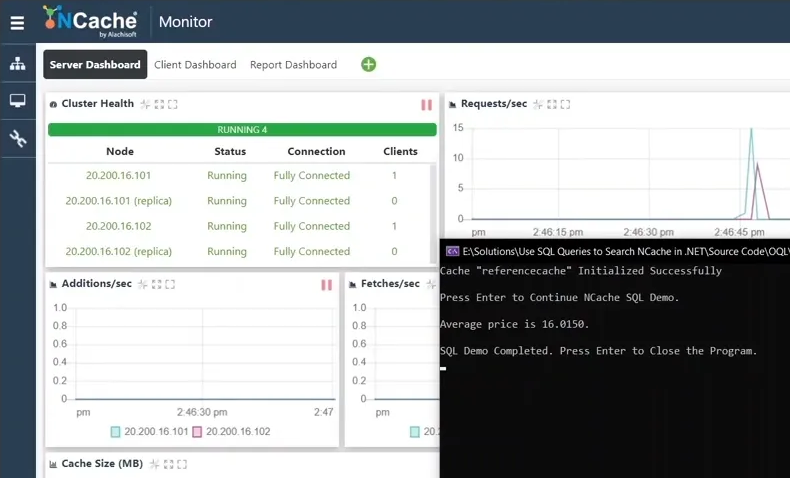Select node 20.200.16.101 (replica) row

pos(118,200)
